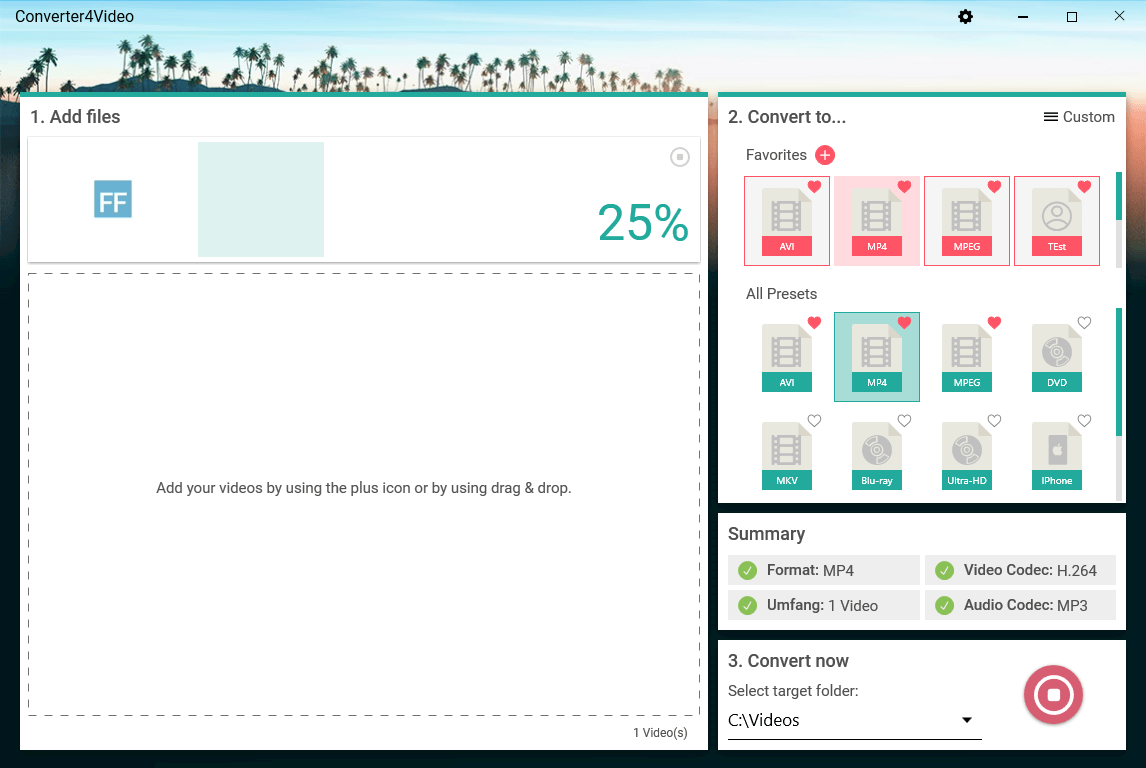The image size is (1146, 768).
Task: Choose MP4 in All Presets
Action: 876,357
